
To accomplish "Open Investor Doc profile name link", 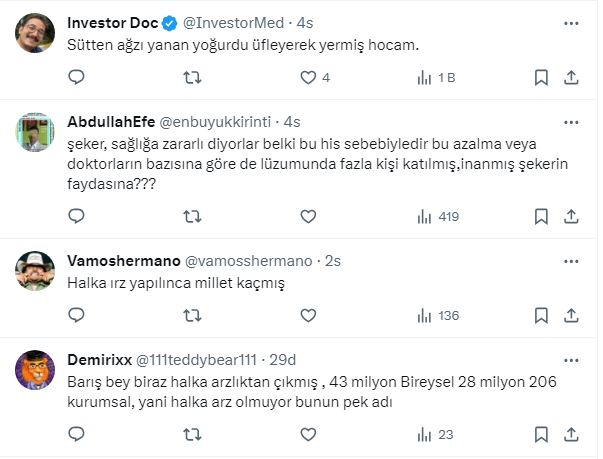I will tap(109, 22).
